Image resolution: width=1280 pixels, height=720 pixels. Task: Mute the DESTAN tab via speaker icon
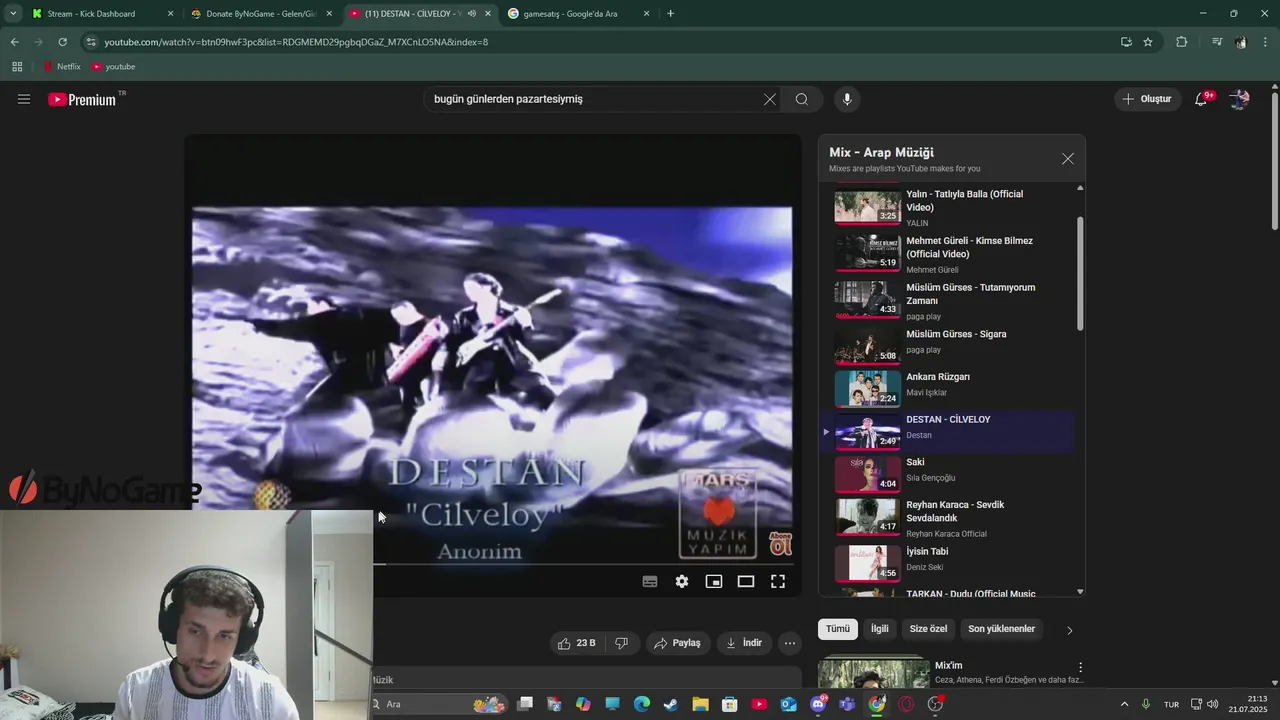(472, 14)
